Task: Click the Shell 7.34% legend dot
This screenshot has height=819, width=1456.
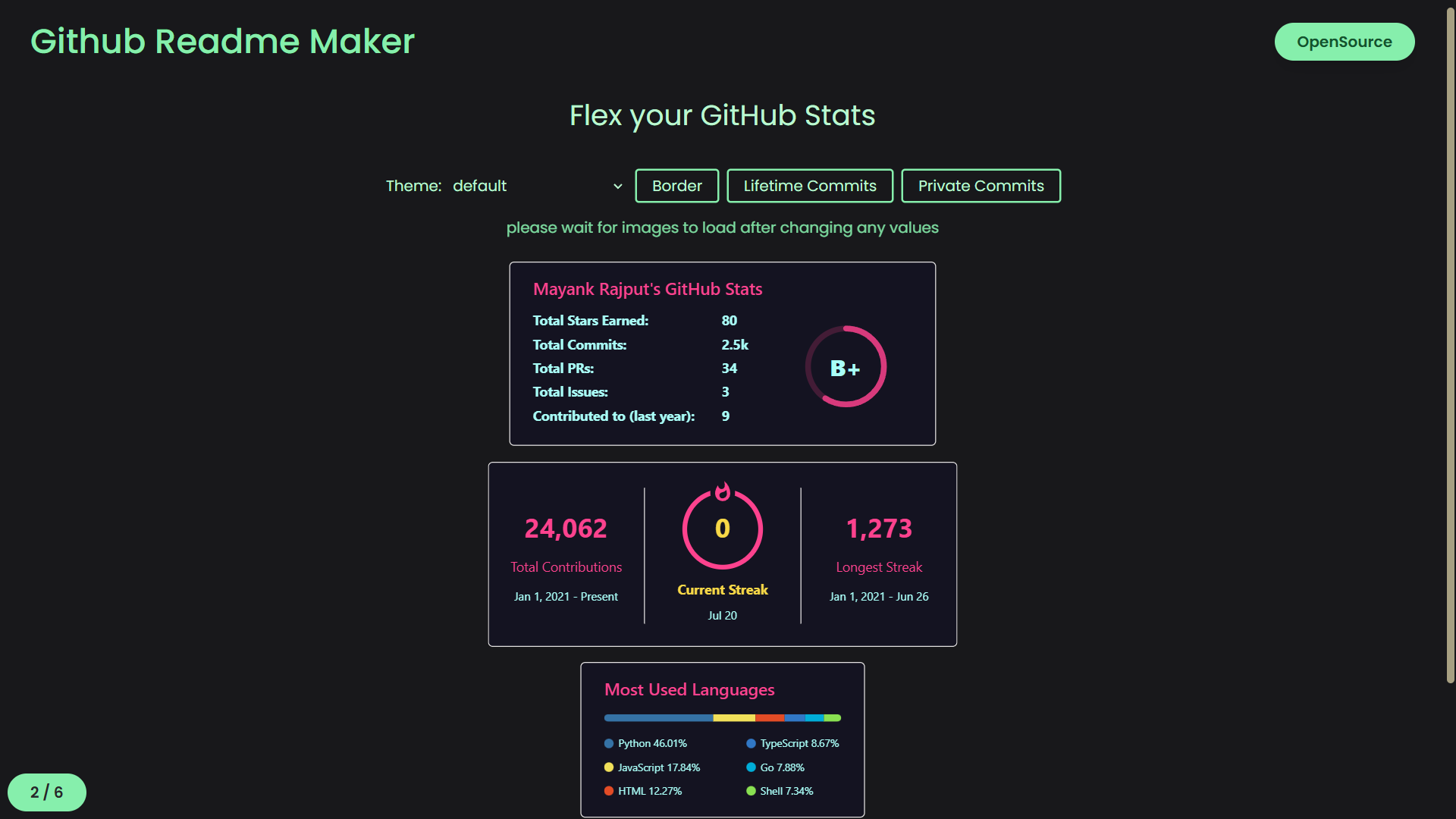Action: (x=751, y=791)
